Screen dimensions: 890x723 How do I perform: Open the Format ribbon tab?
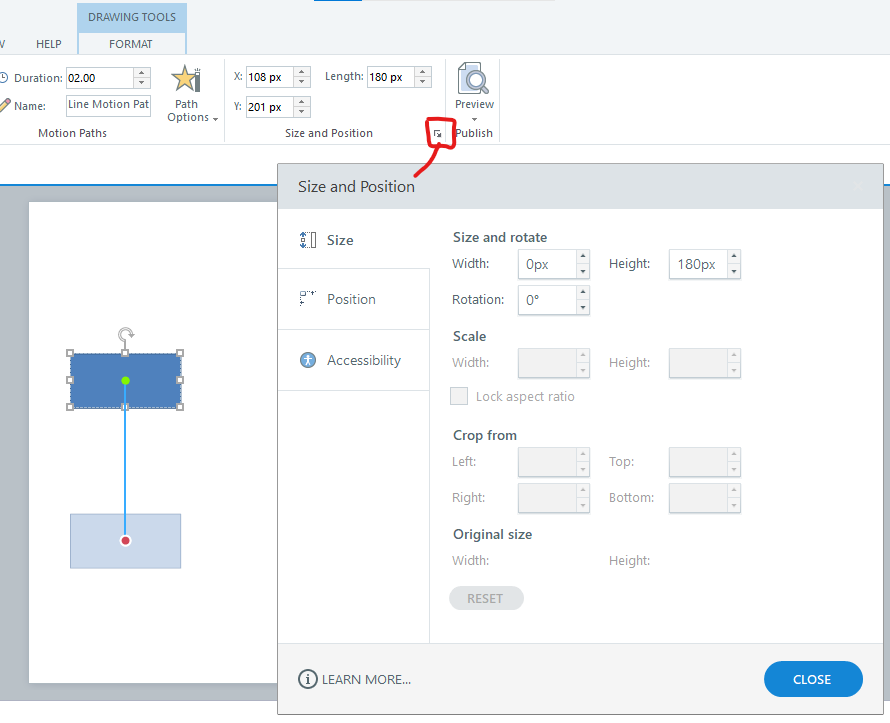131,44
